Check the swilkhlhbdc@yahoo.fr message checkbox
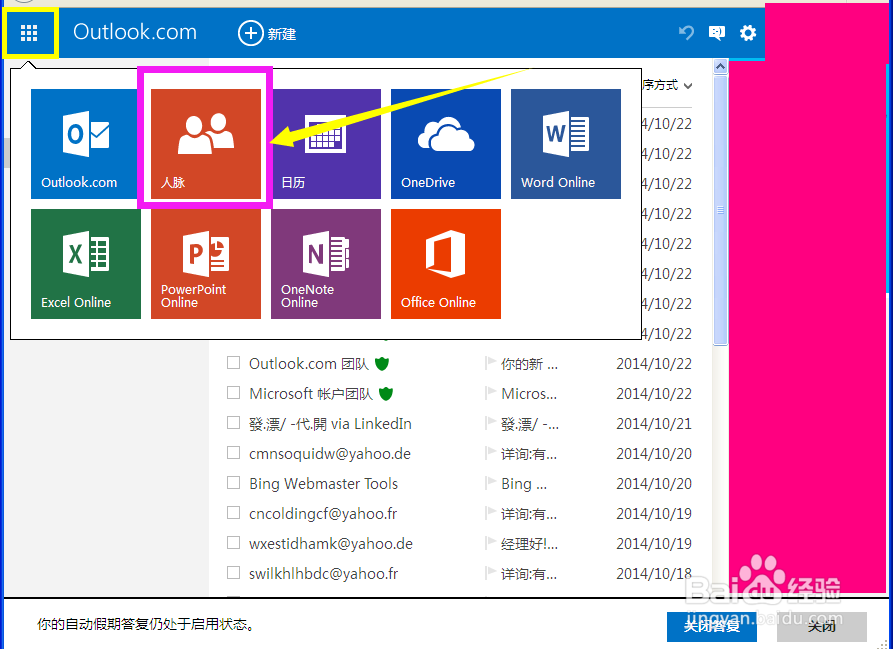This screenshot has height=649, width=893. pyautogui.click(x=234, y=573)
